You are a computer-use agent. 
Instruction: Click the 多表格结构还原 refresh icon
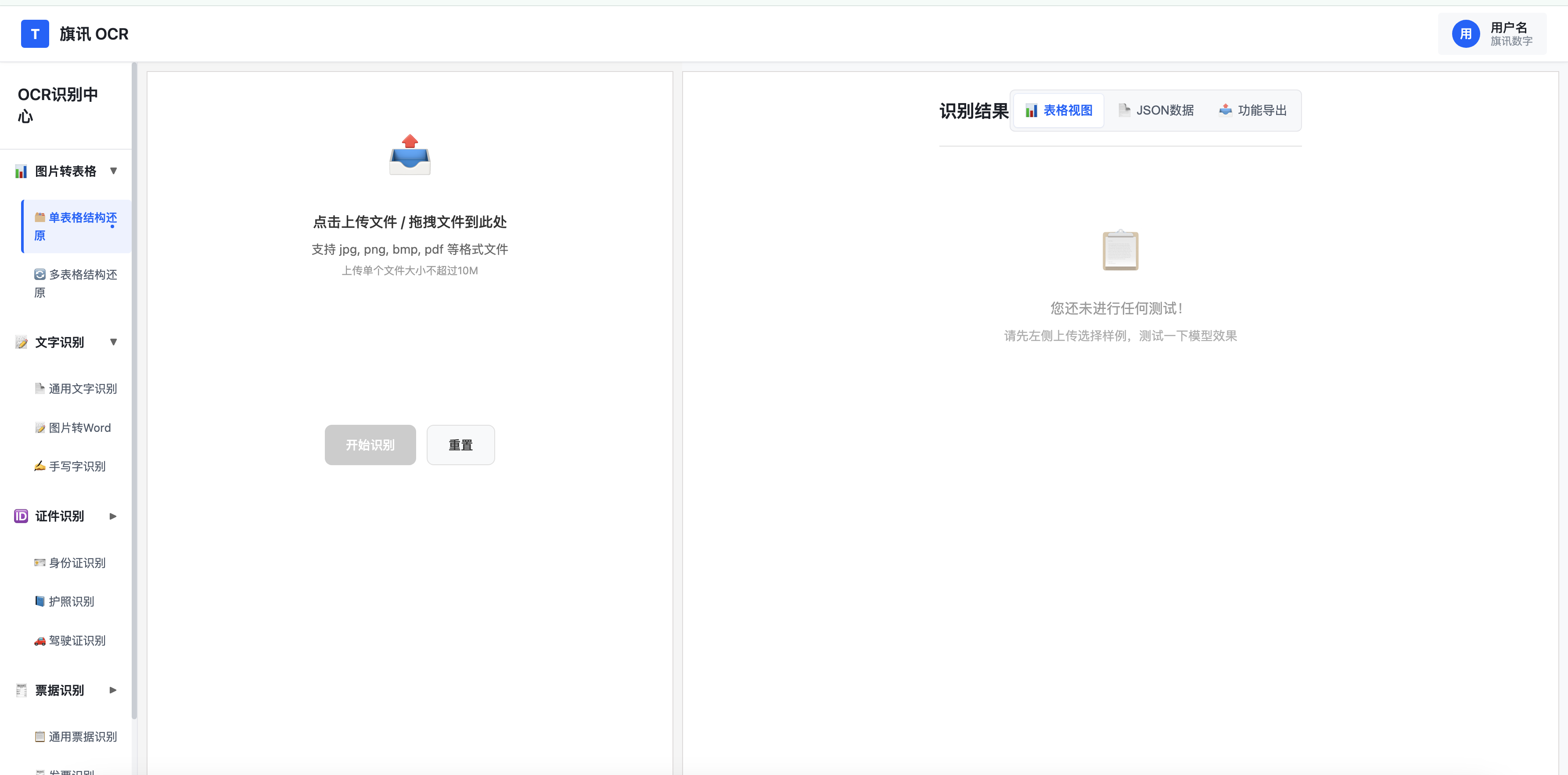point(40,274)
